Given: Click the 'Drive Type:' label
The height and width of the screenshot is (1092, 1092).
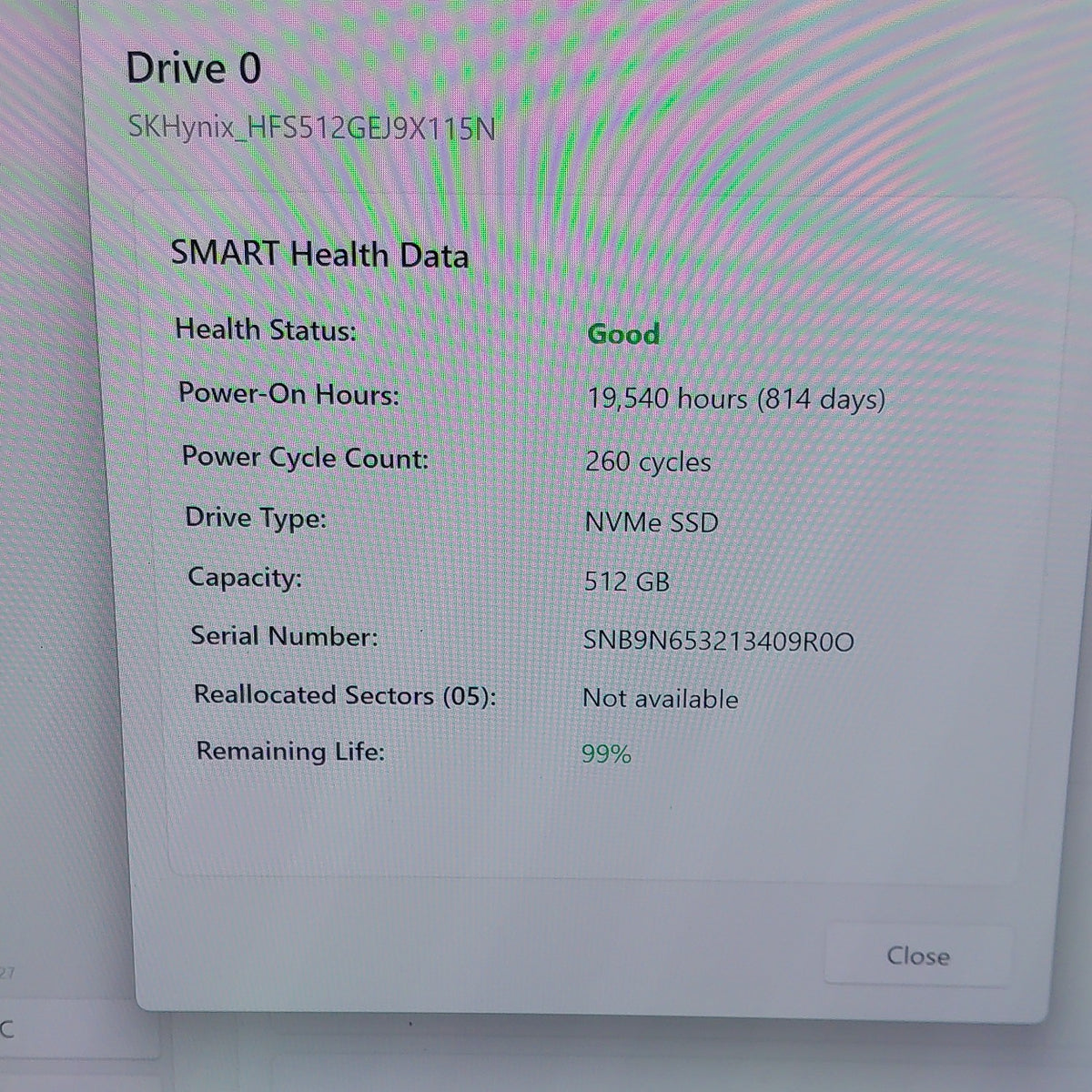Looking at the screenshot, I should (256, 518).
